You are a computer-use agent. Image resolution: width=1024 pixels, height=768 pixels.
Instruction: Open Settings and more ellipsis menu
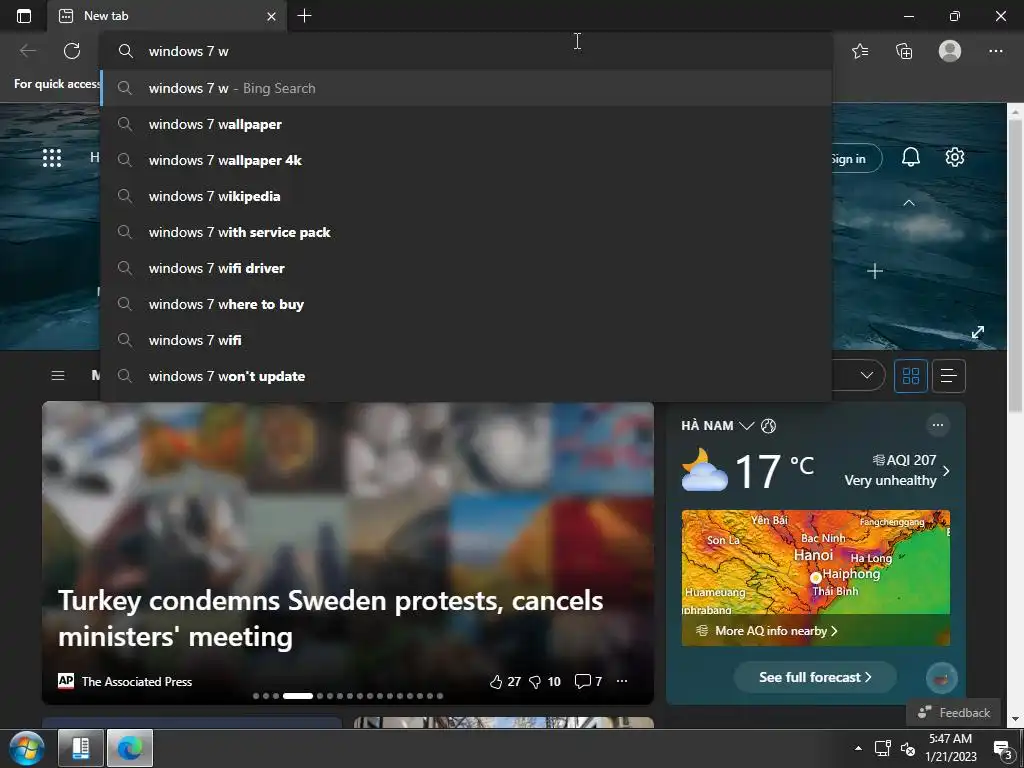(995, 51)
